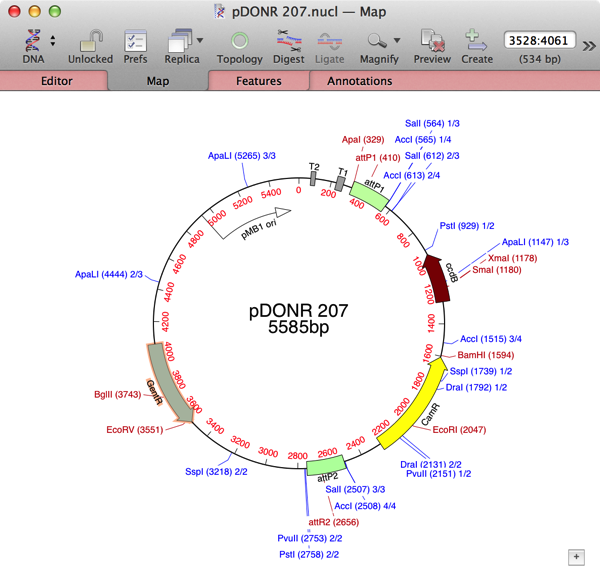Toggle the Unlocked padlock icon
The height and width of the screenshot is (581, 600).
(x=90, y=41)
